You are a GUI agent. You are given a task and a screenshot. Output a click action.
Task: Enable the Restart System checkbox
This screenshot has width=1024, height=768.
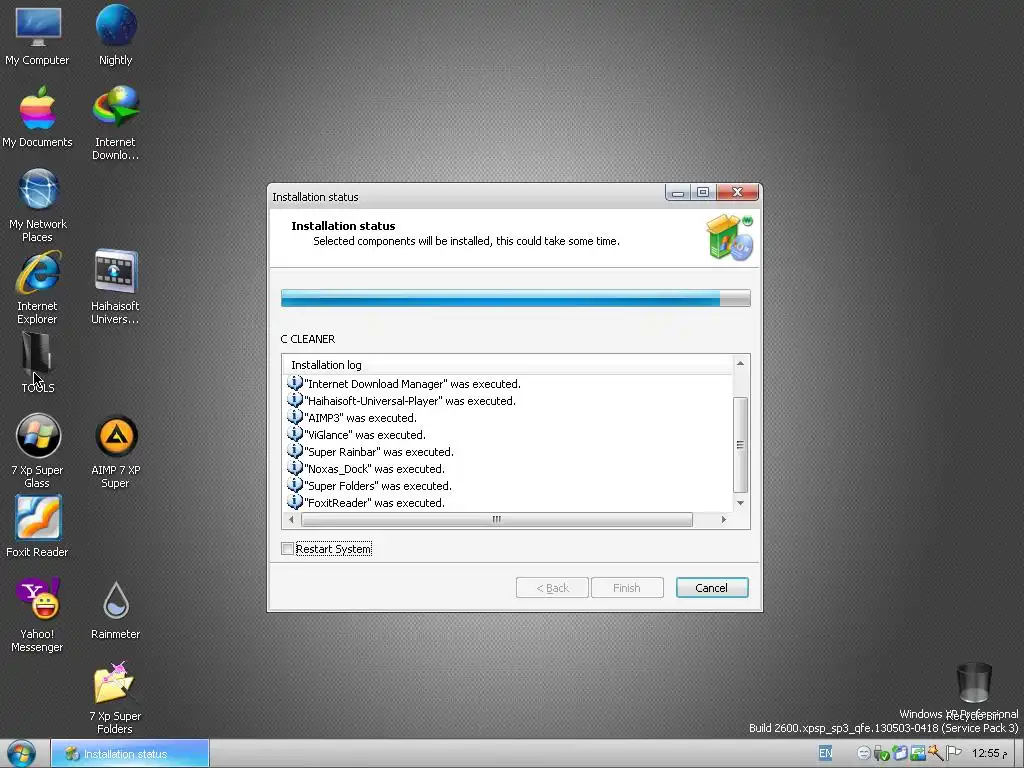click(287, 549)
